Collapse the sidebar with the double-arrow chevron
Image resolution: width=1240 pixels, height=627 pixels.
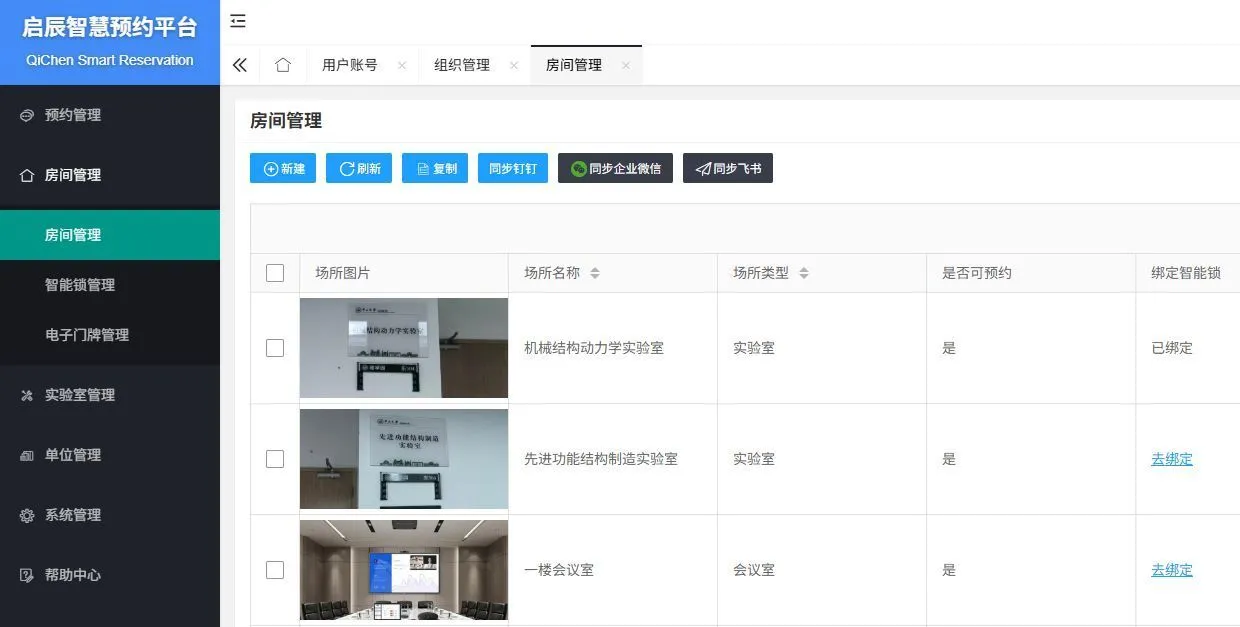tap(240, 64)
